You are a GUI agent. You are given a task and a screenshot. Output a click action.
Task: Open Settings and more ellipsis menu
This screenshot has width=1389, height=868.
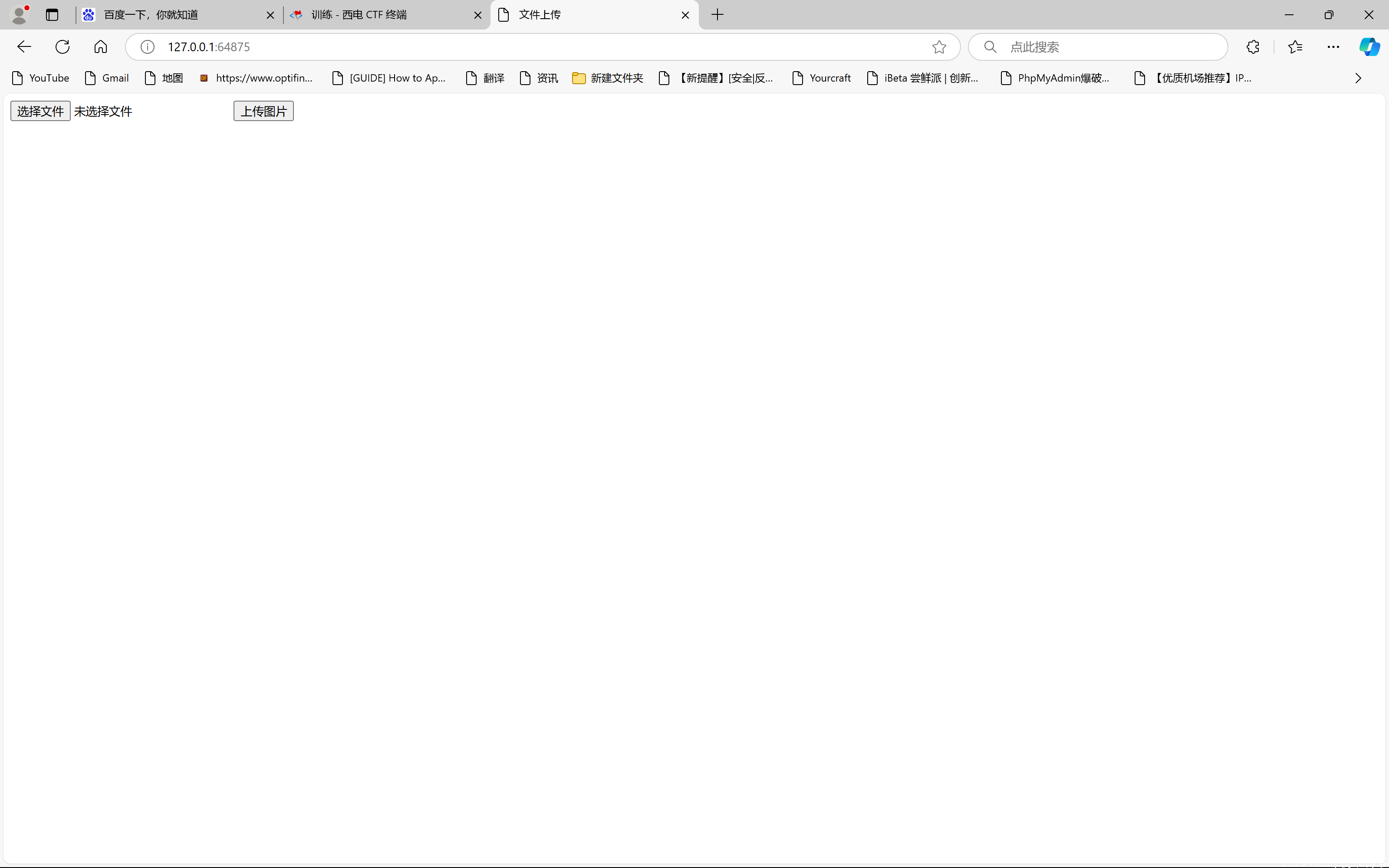pos(1333,47)
